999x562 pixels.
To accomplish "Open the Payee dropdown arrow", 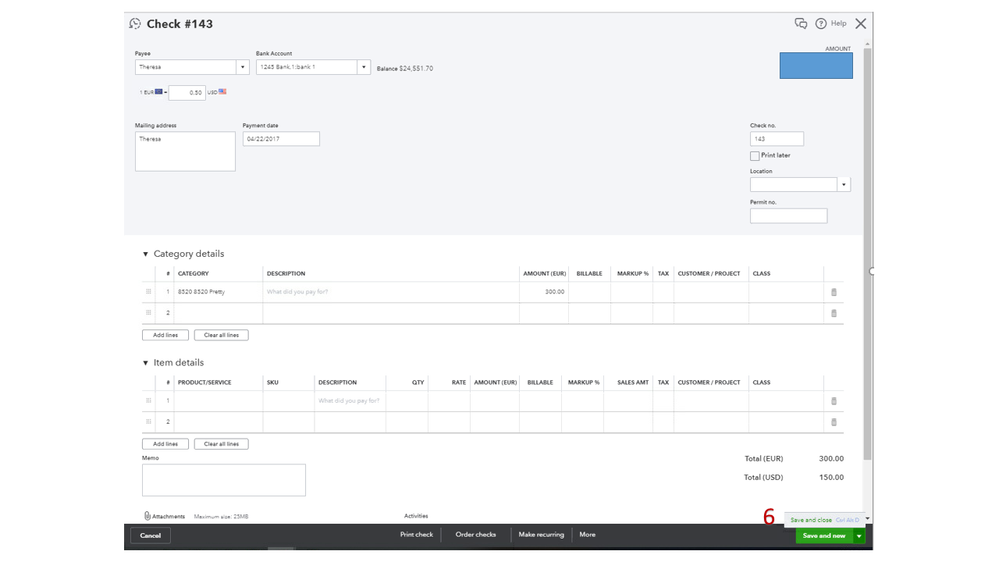I will [x=243, y=67].
